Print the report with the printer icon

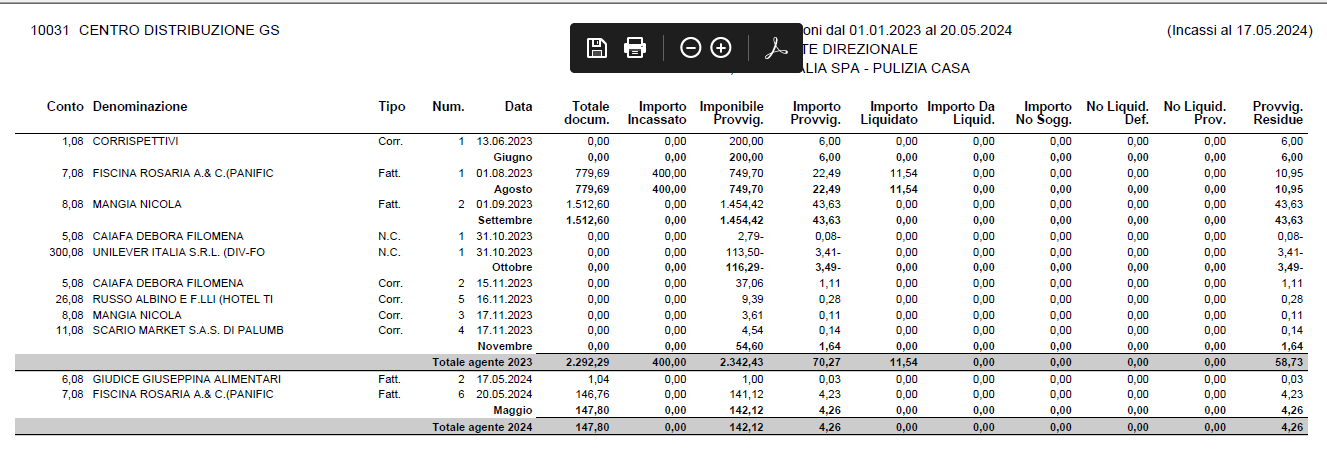pos(635,48)
